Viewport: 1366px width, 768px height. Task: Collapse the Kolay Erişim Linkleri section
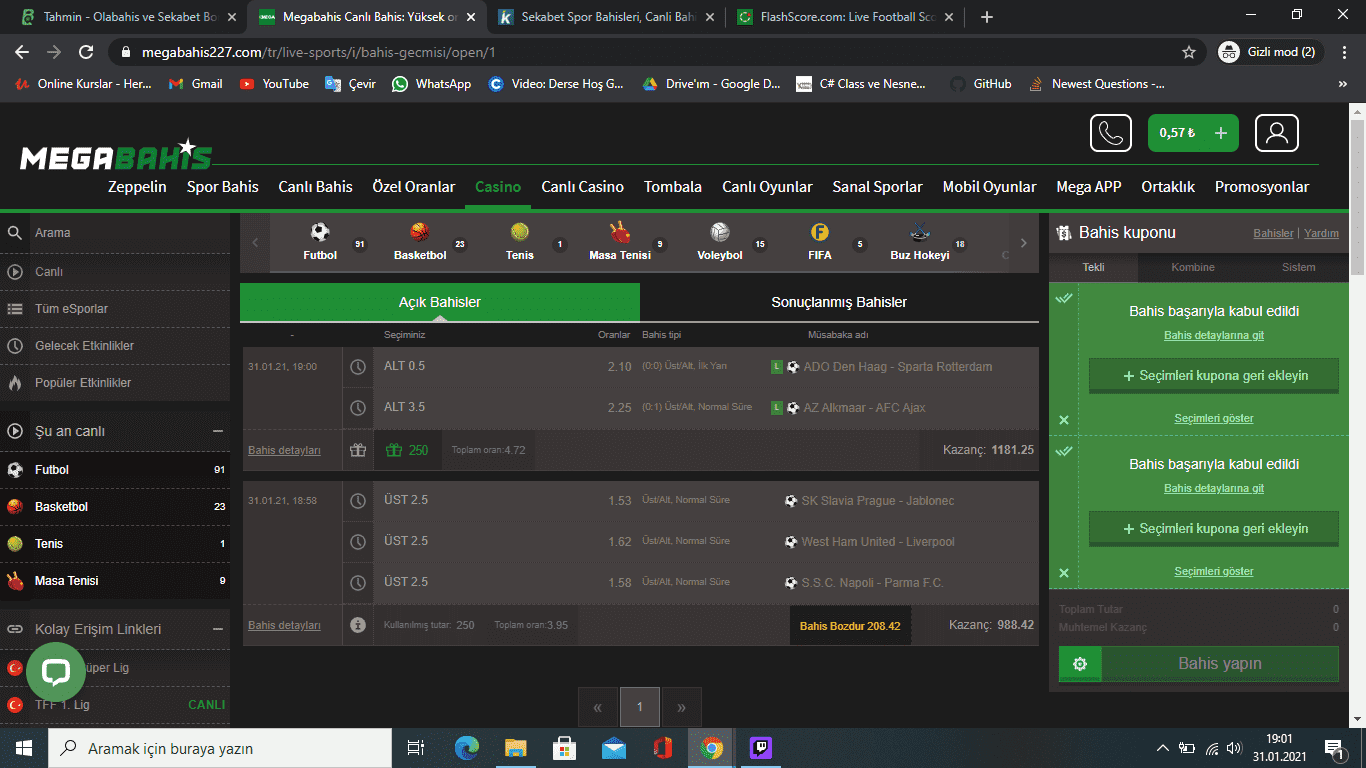click(x=217, y=629)
